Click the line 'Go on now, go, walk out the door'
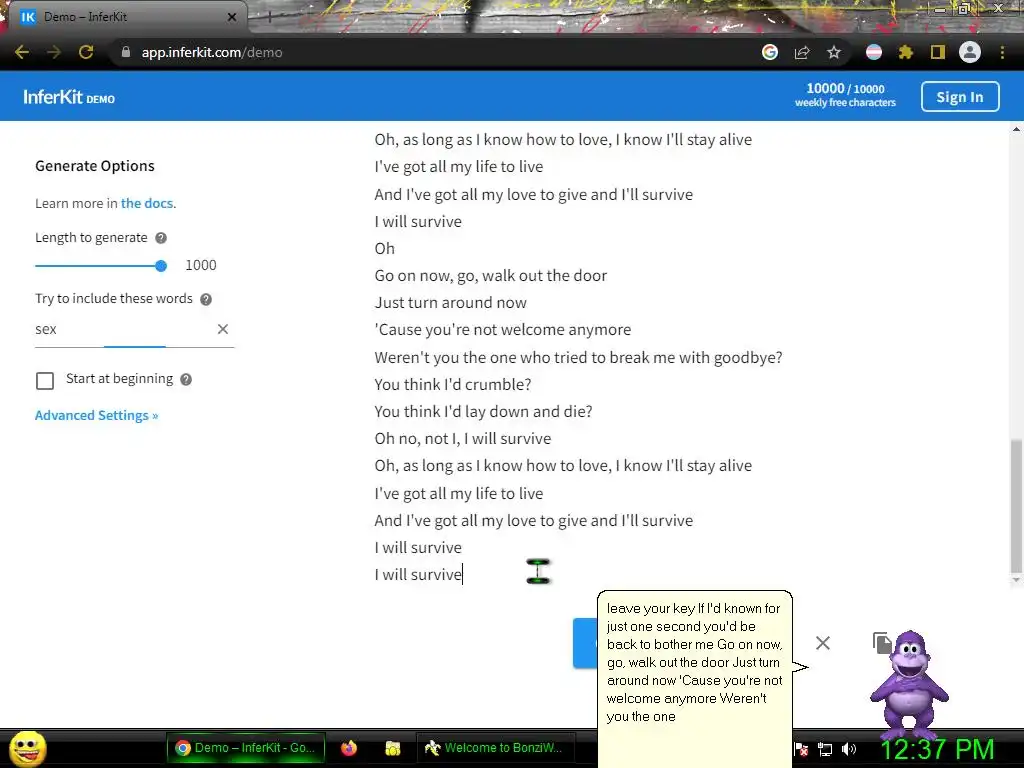This screenshot has width=1024, height=768. click(490, 276)
